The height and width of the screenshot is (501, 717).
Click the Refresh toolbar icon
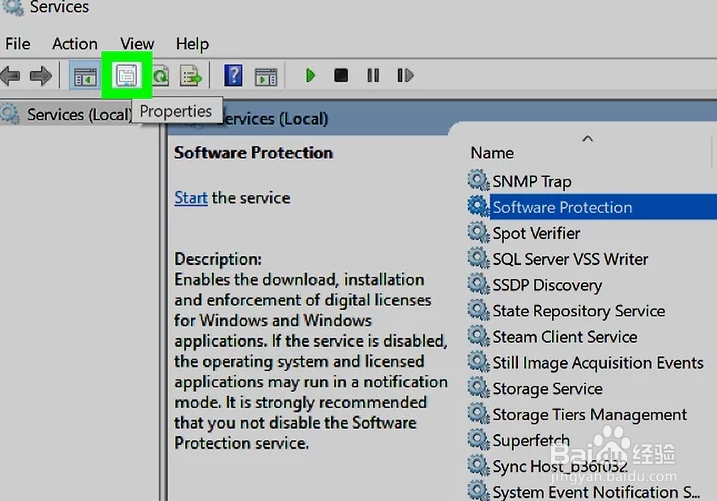[x=161, y=75]
